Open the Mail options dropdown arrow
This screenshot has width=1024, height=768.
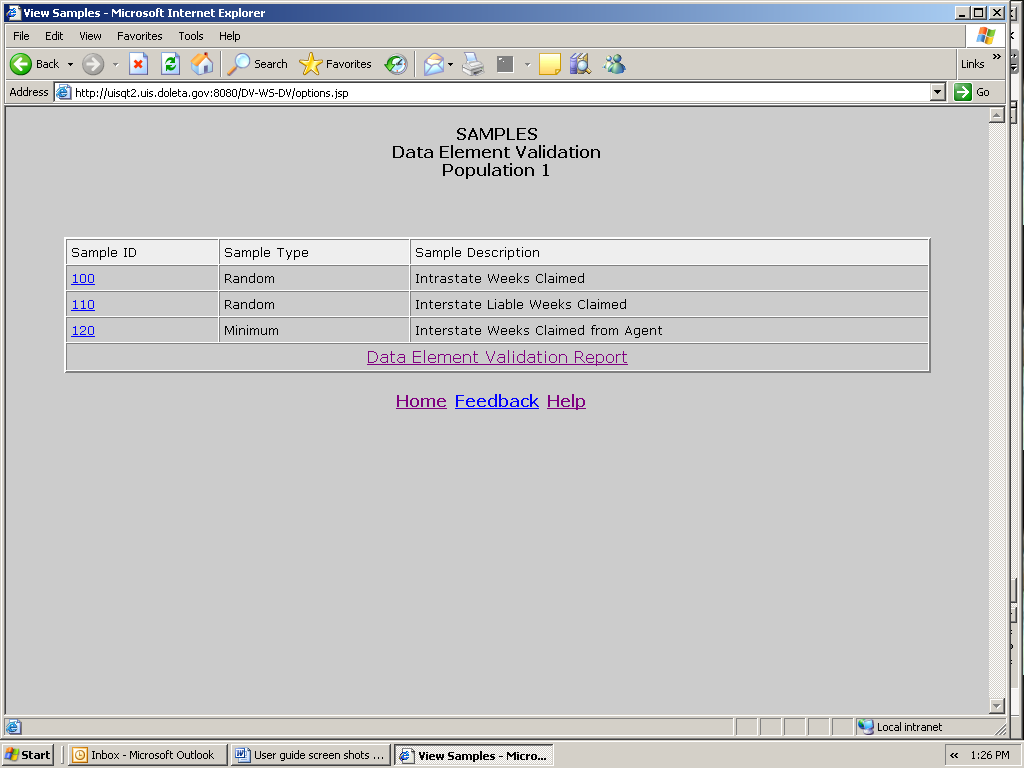(x=451, y=65)
